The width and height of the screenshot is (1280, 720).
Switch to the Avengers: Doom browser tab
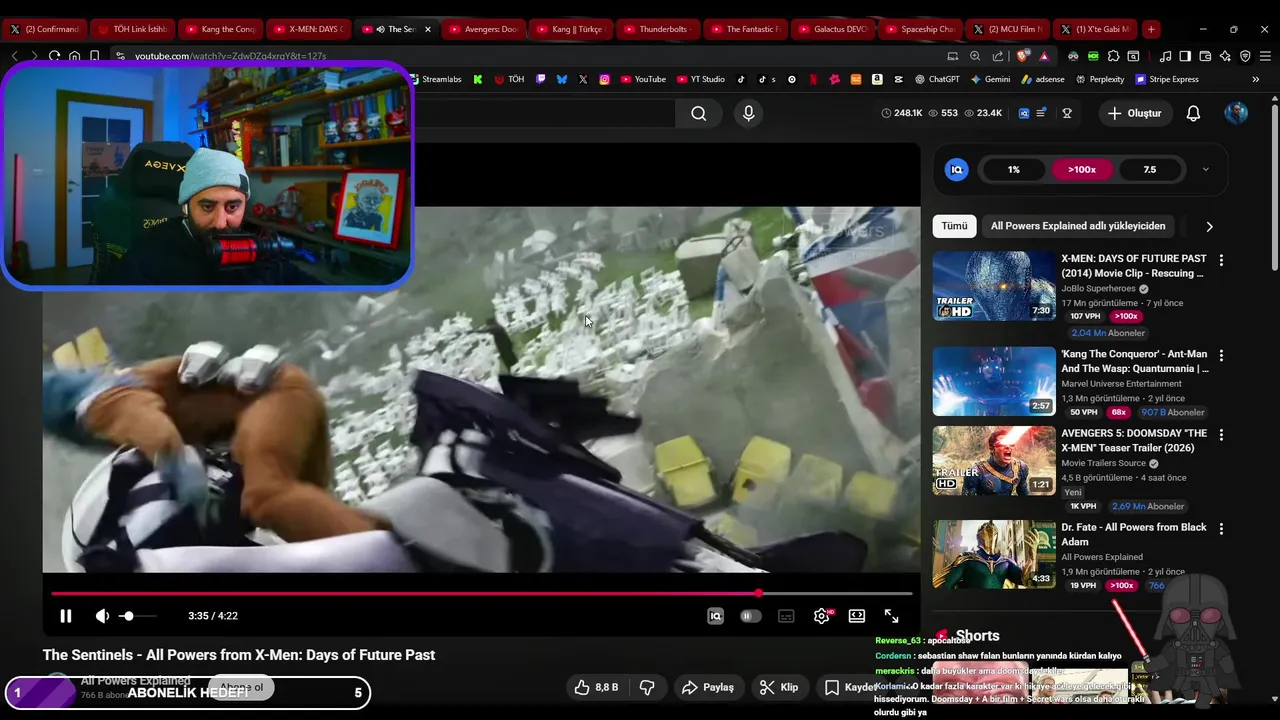tap(483, 29)
